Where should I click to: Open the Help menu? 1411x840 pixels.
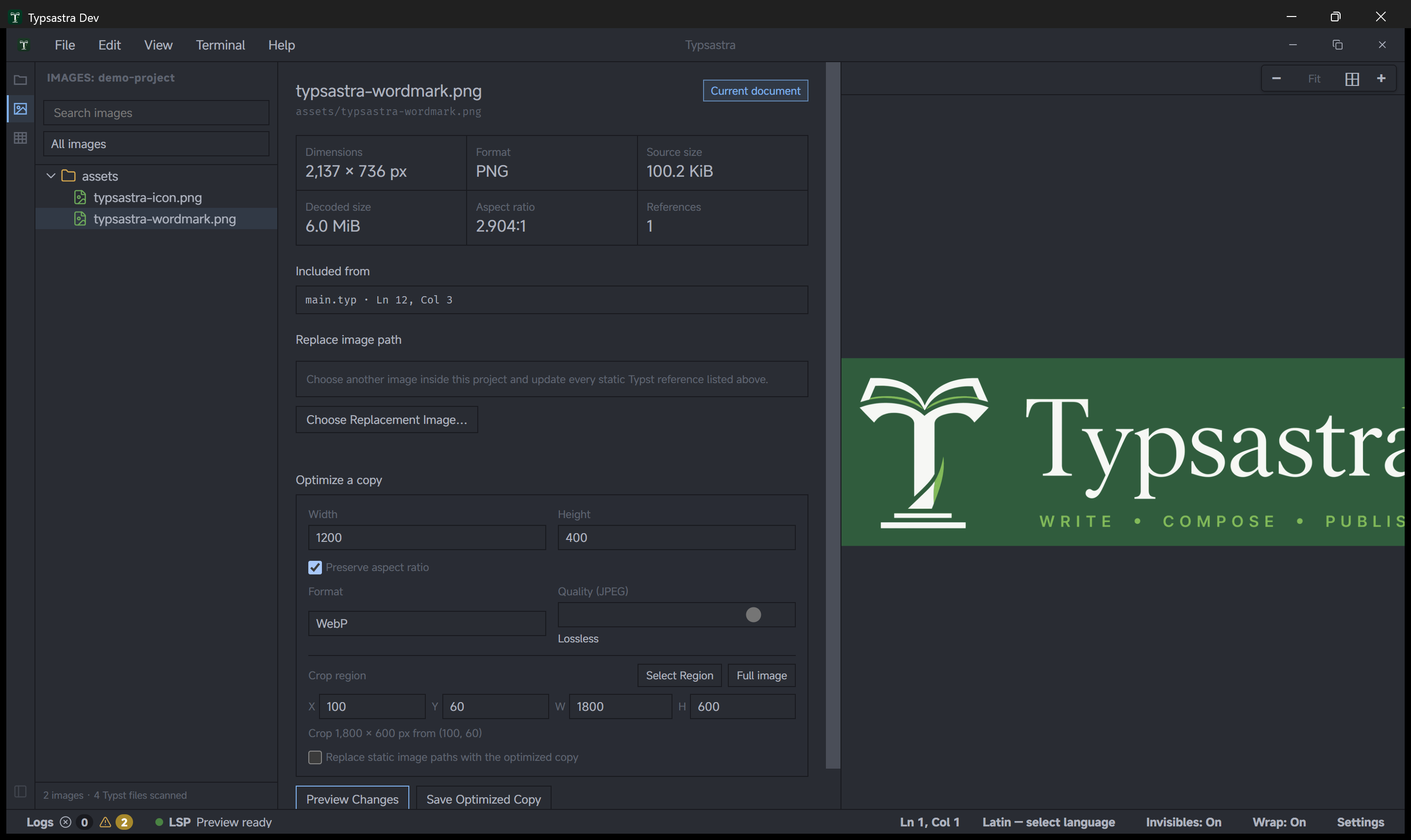pos(281,45)
